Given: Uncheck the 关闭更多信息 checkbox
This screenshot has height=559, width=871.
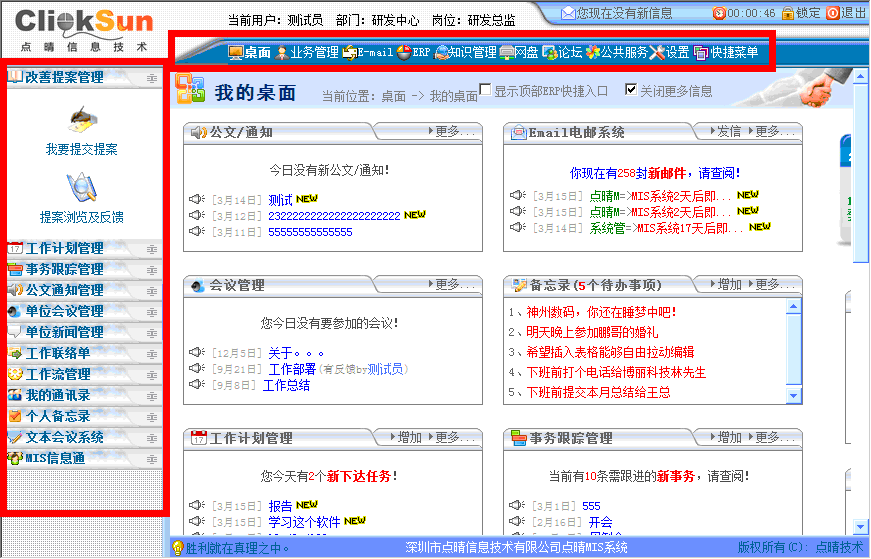Looking at the screenshot, I should (x=631, y=90).
